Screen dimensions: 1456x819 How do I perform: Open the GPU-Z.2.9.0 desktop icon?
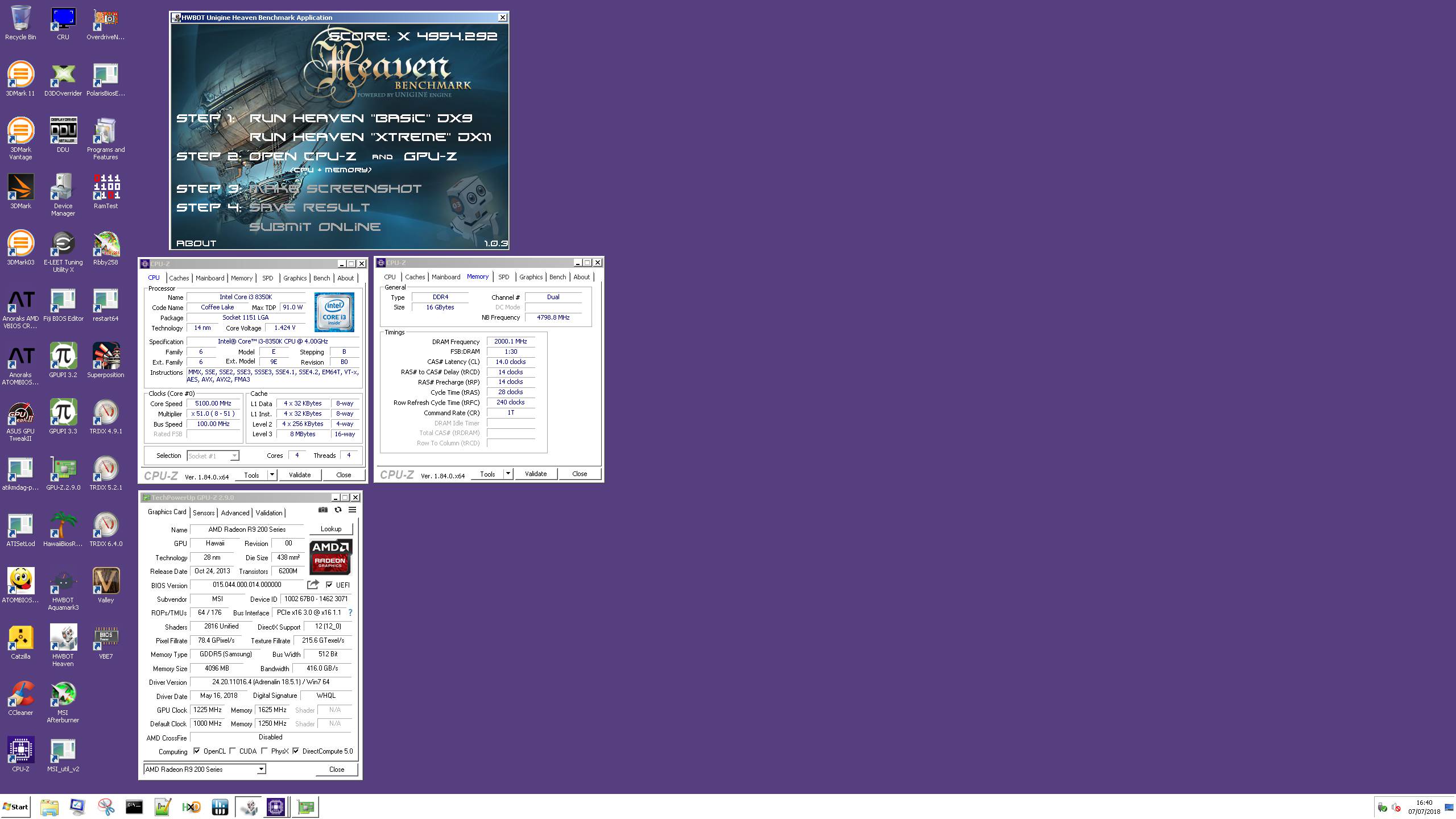[x=63, y=473]
